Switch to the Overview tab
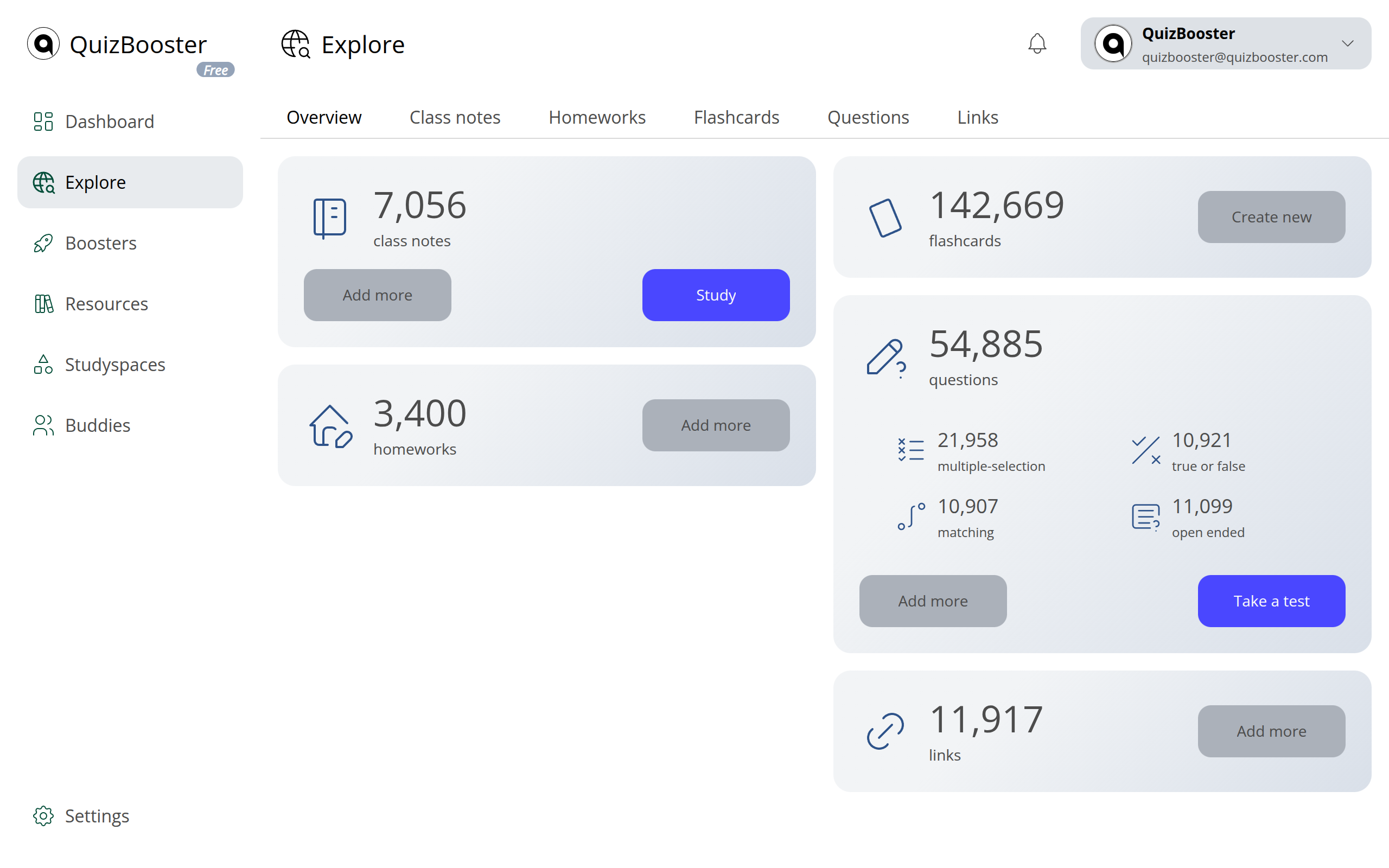The width and height of the screenshot is (1389, 868). [x=324, y=117]
